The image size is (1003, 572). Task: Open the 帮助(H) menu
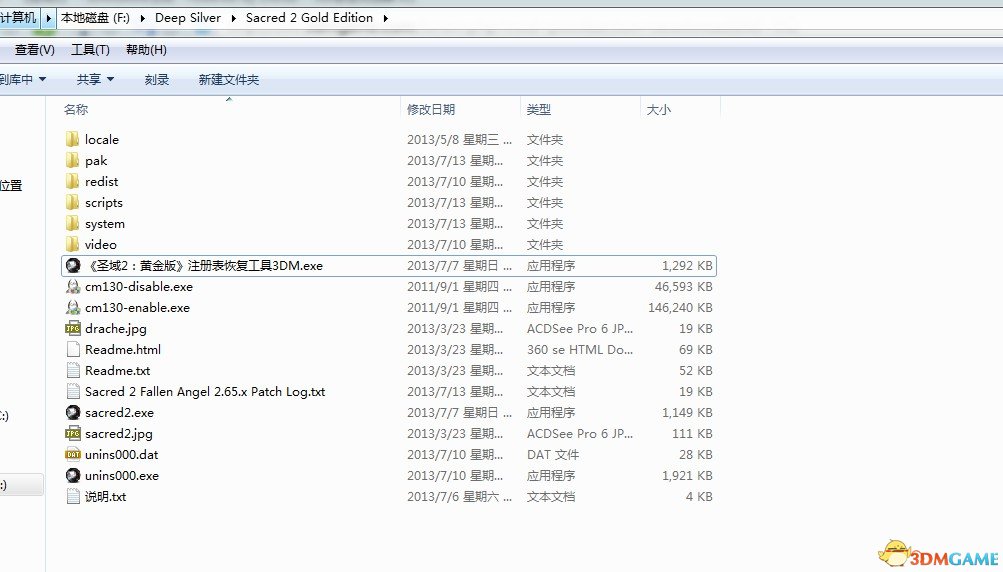coord(146,50)
